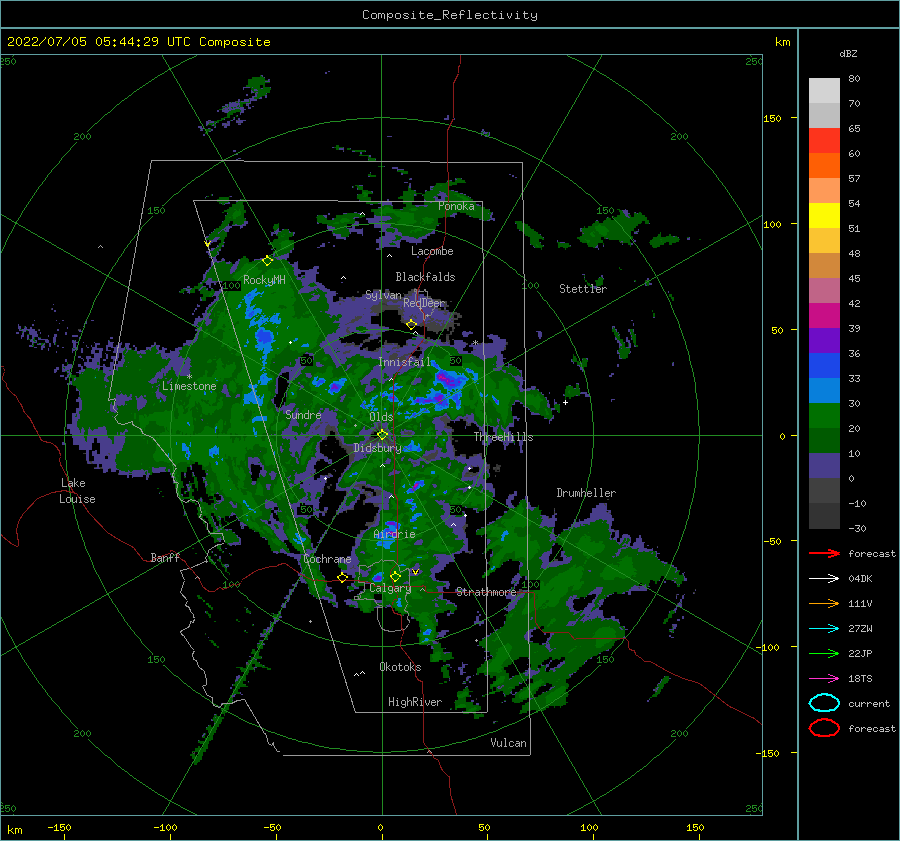
Task: Select the yellow swatch between 54 and 51 dBZ
Action: pyautogui.click(x=824, y=215)
